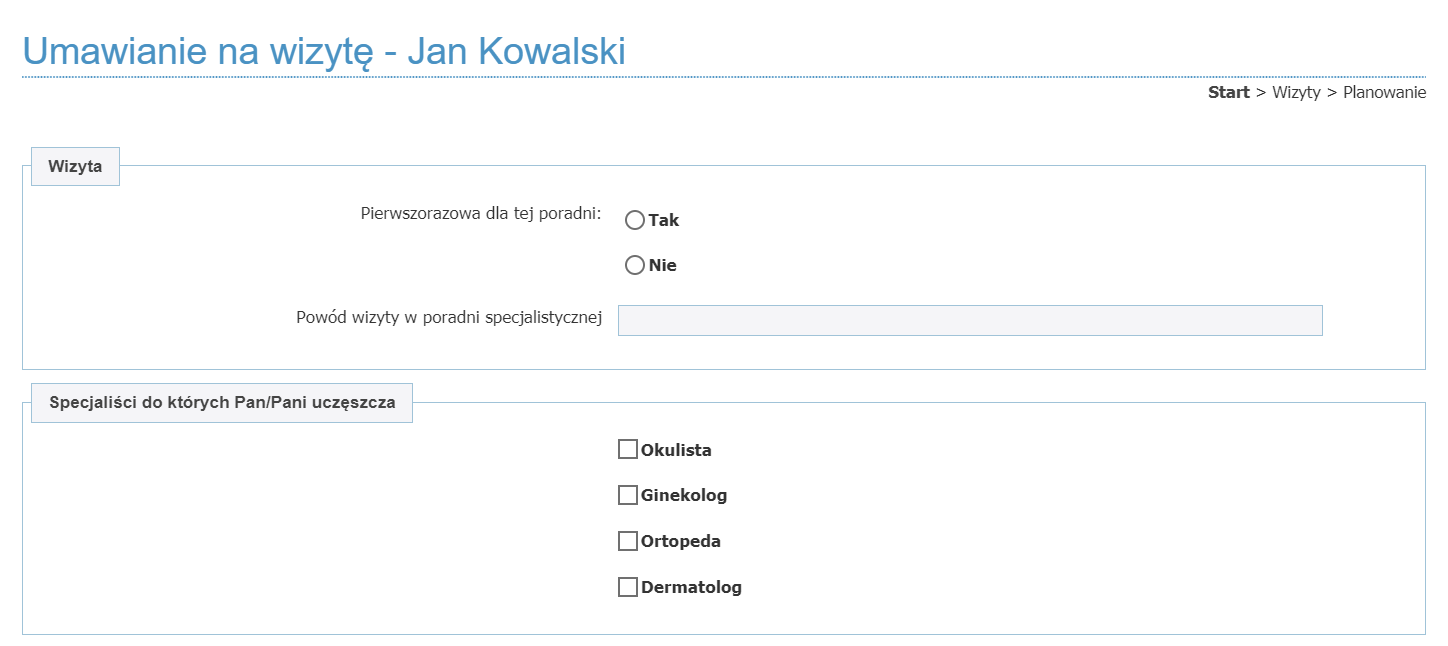Click the 'Pierwszorazowa dla tej poradni' label

pos(480,213)
